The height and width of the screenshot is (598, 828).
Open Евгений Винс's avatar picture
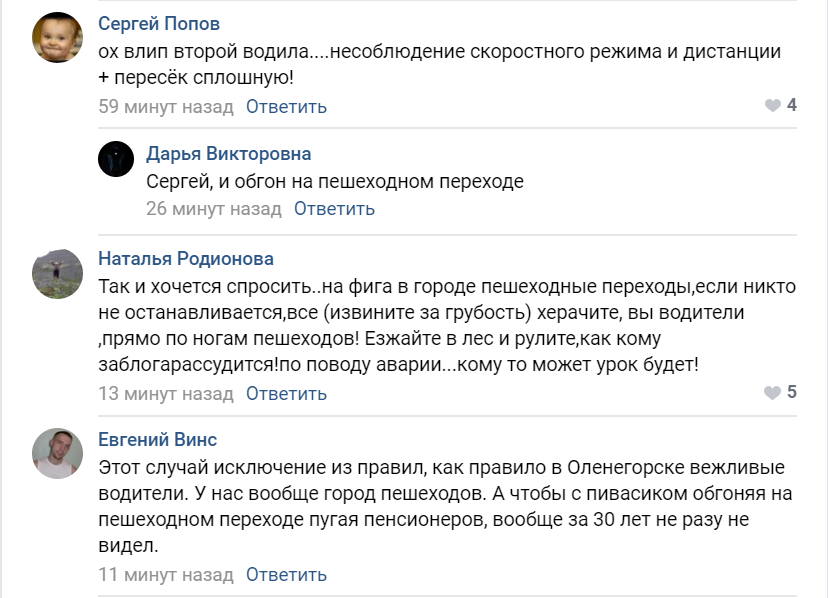(58, 454)
